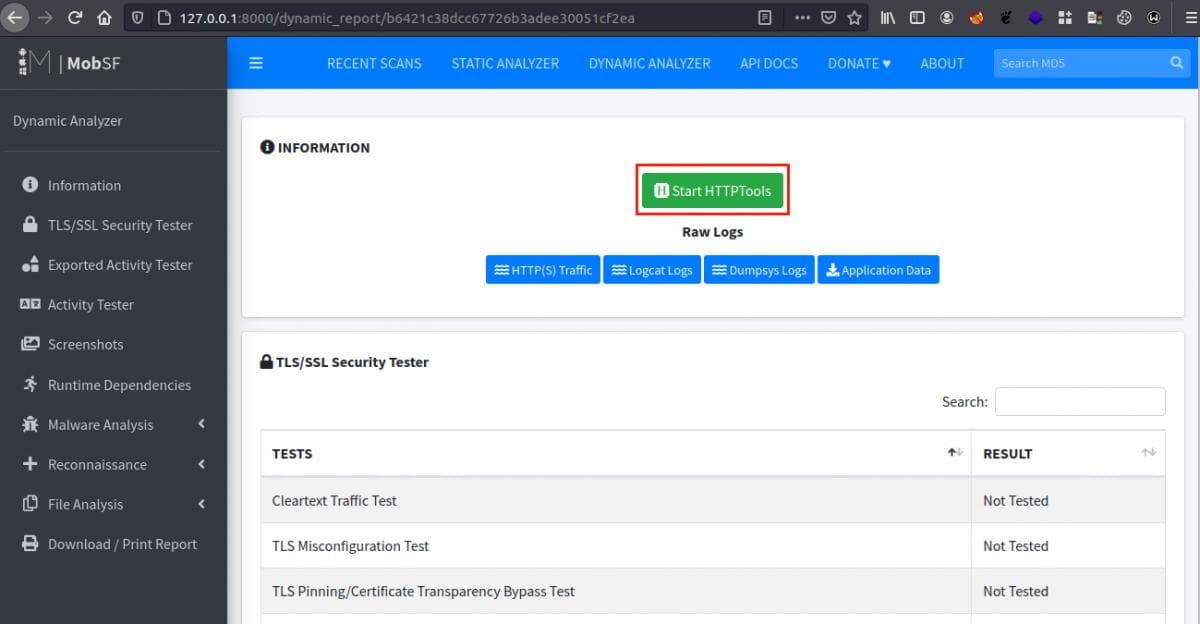
Task: Open the reader view icon in the address bar
Action: click(x=765, y=18)
